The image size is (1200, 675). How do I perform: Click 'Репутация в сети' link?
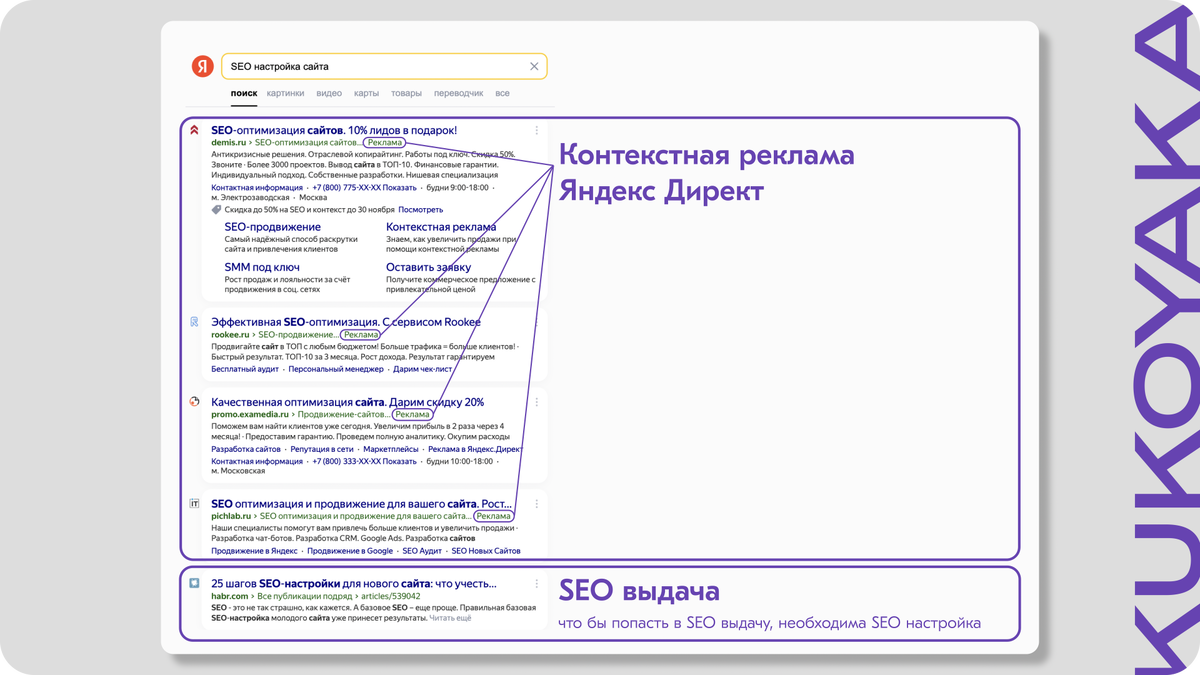click(x=322, y=450)
